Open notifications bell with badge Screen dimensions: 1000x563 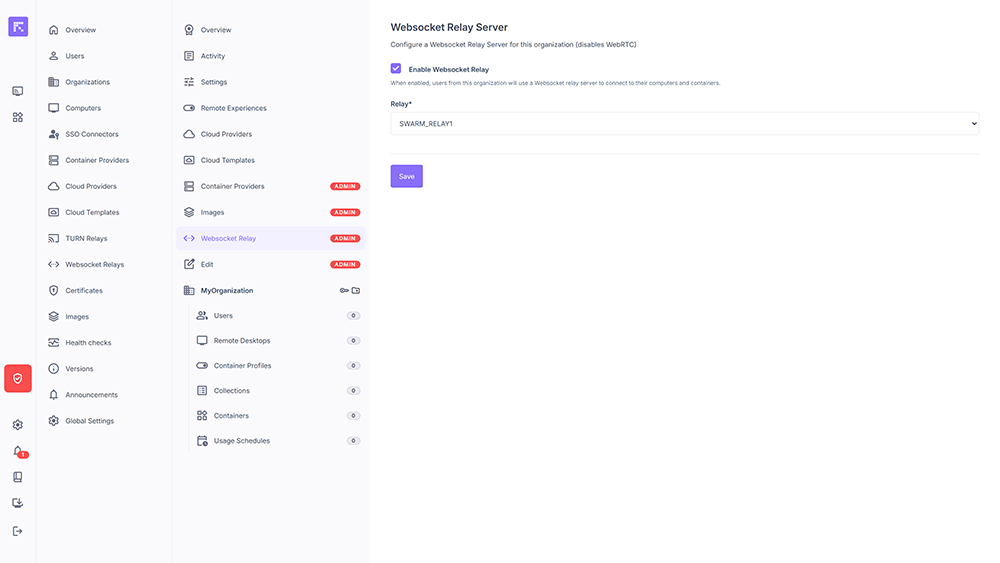coord(18,451)
